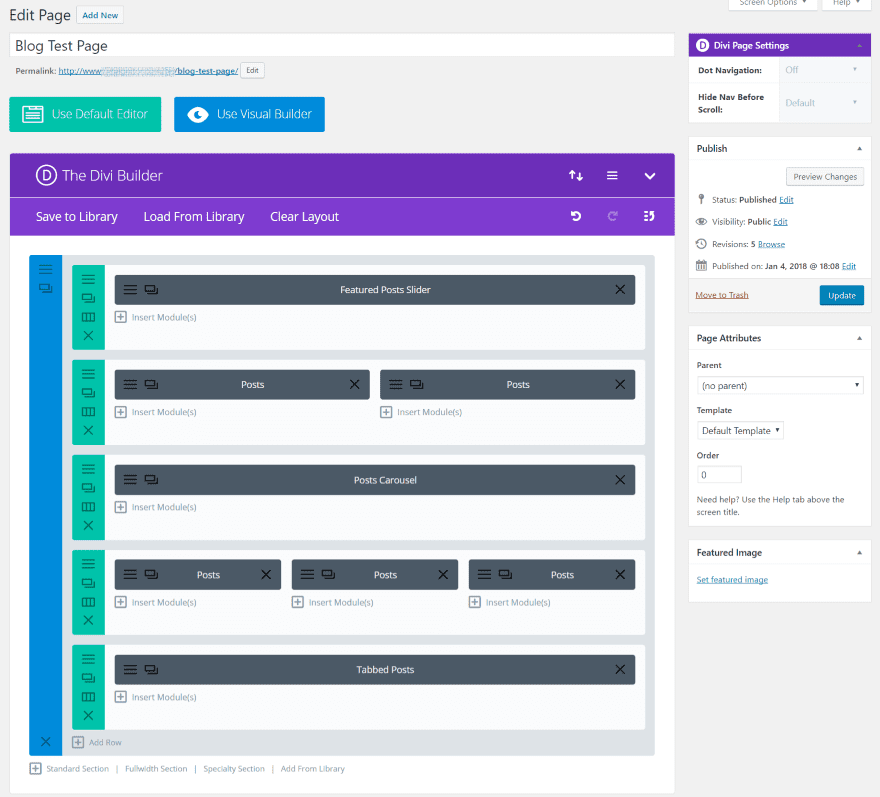Click Save to Library
This screenshot has height=797, width=880.
click(77, 217)
